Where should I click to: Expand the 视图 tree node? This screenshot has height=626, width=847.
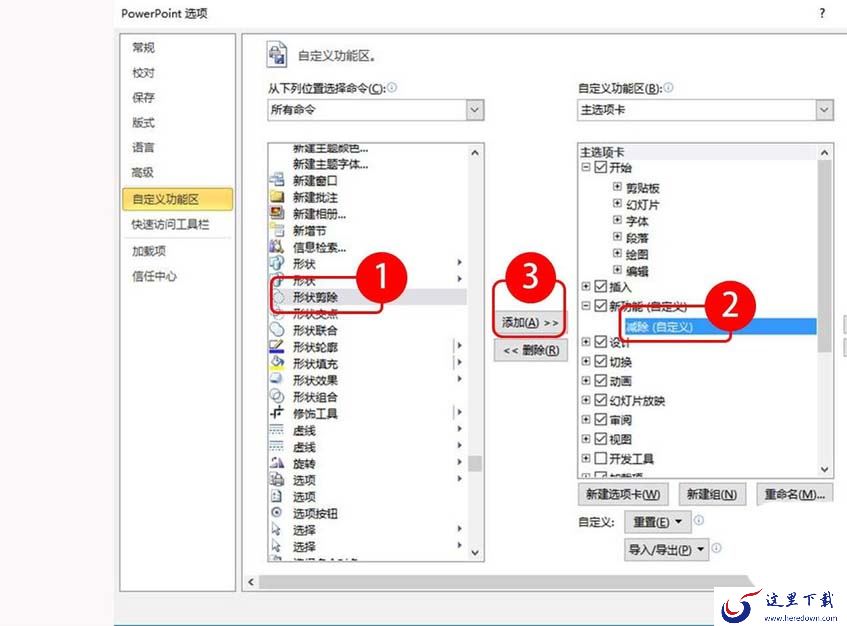(x=586, y=439)
